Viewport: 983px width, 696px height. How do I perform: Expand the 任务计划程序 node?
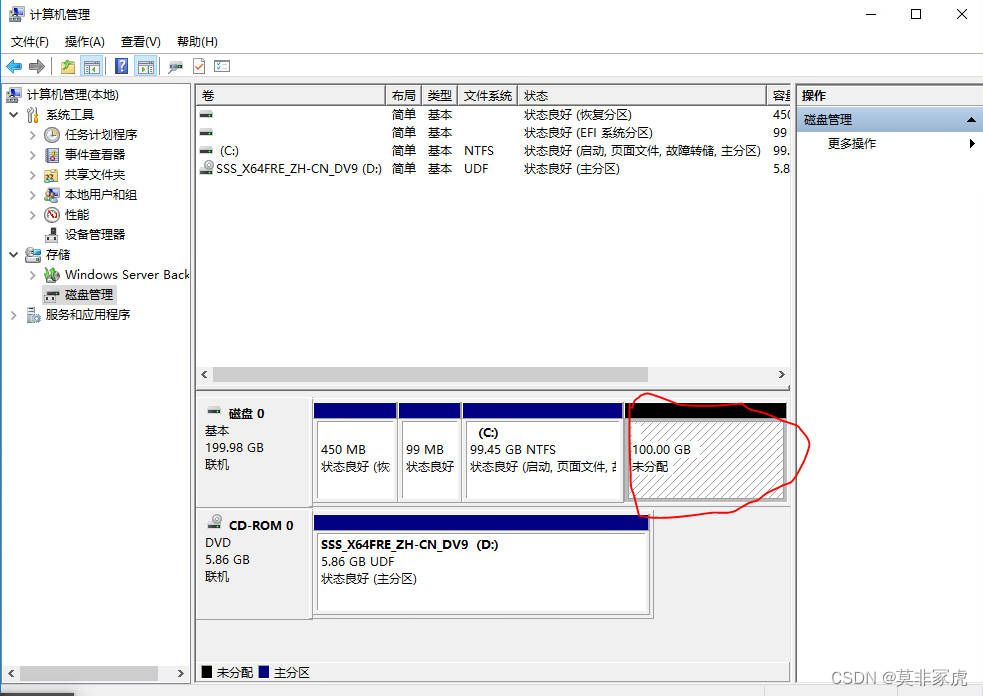click(33, 135)
